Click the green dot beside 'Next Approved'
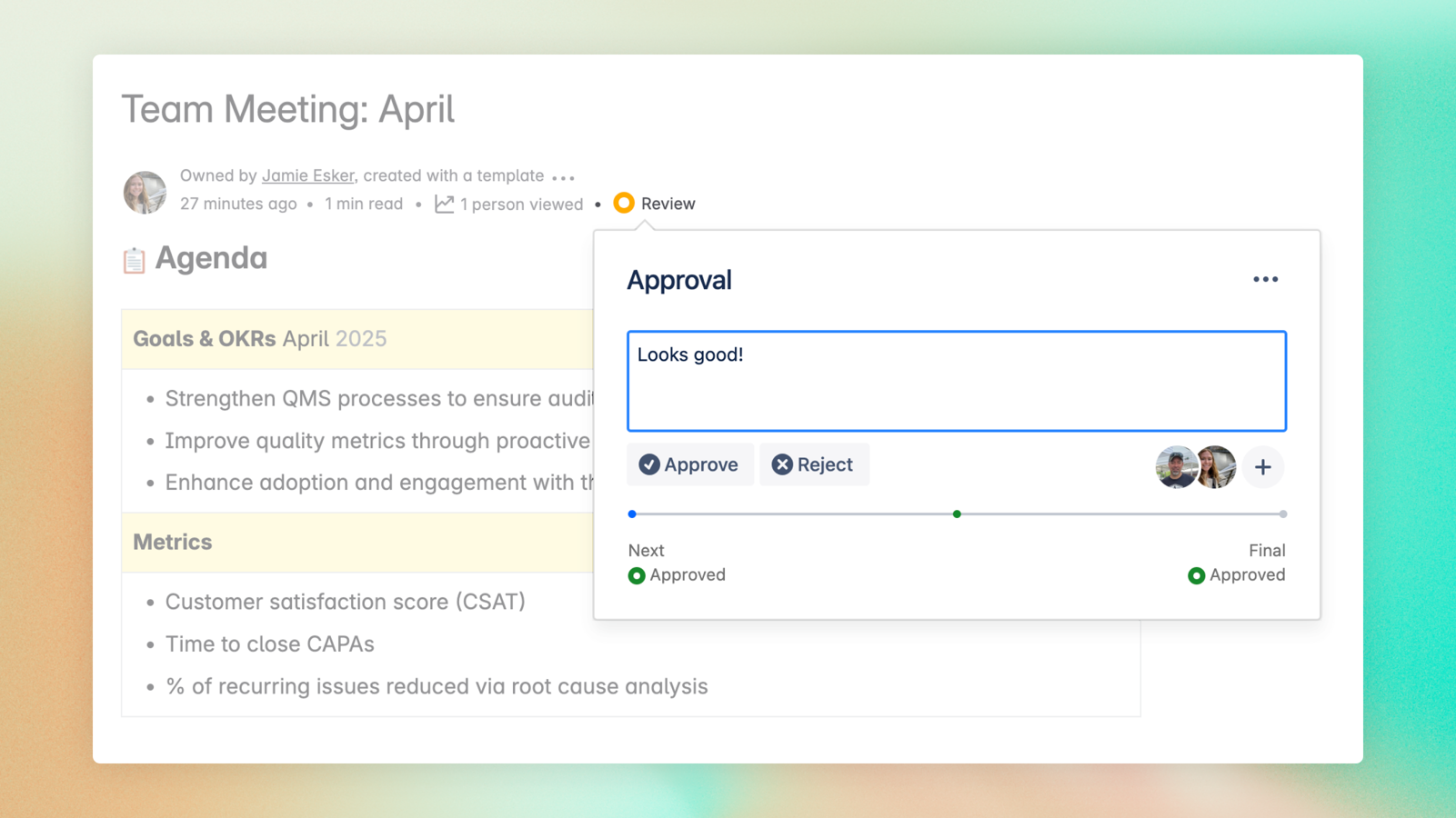Image resolution: width=1456 pixels, height=818 pixels. 637,574
